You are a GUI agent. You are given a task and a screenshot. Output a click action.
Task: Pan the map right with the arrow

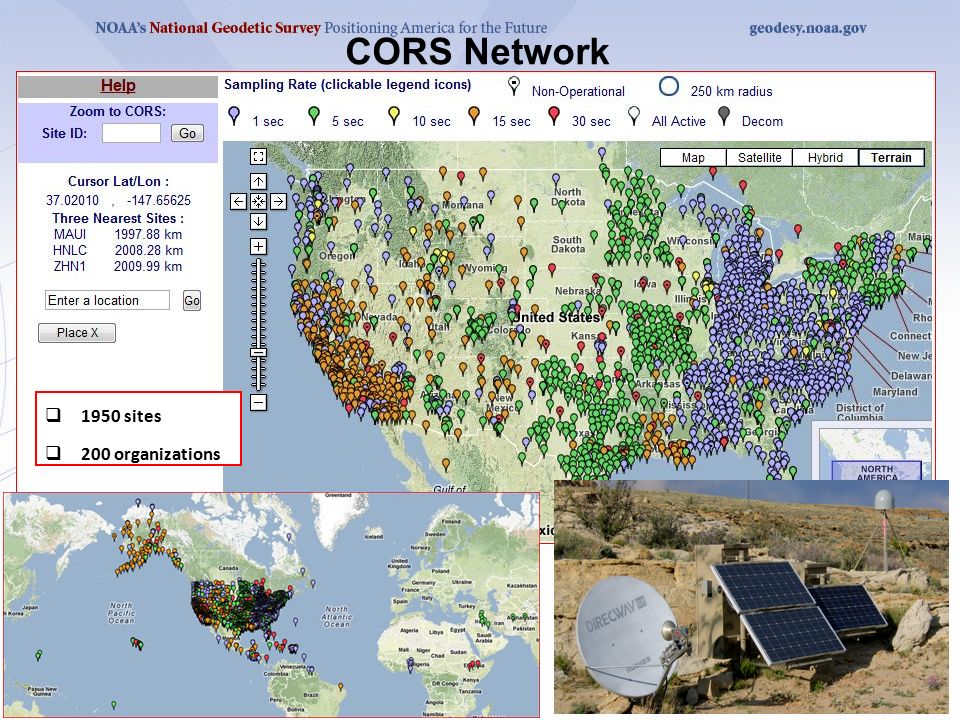pos(278,201)
